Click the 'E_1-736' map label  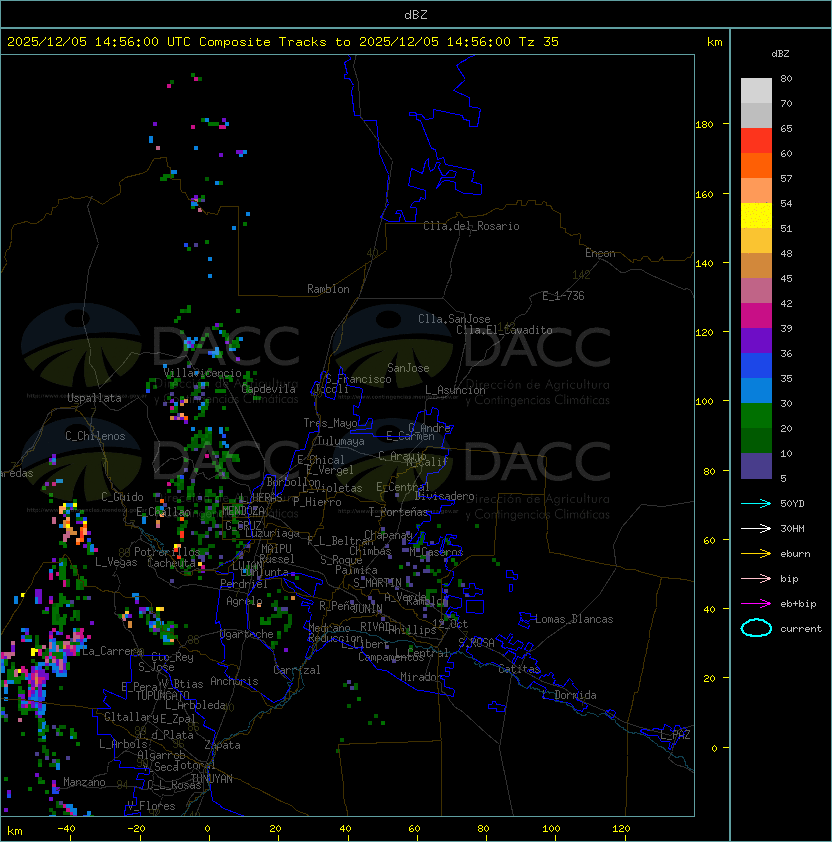(x=563, y=296)
